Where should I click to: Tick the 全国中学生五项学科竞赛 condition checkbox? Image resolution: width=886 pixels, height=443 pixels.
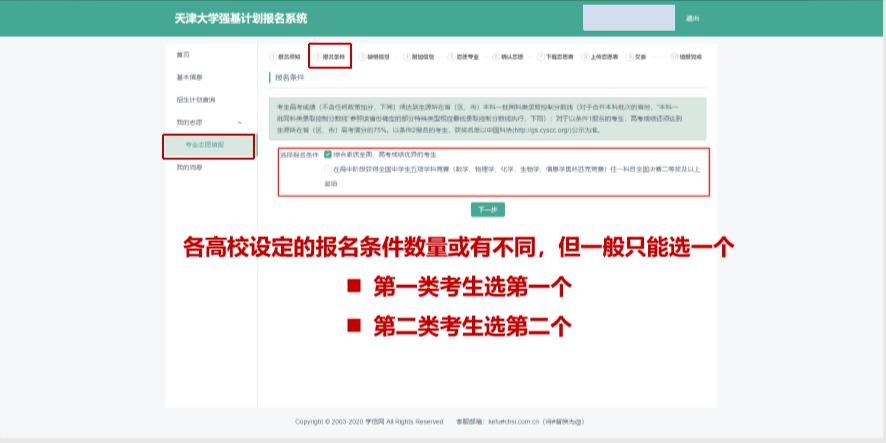(328, 169)
